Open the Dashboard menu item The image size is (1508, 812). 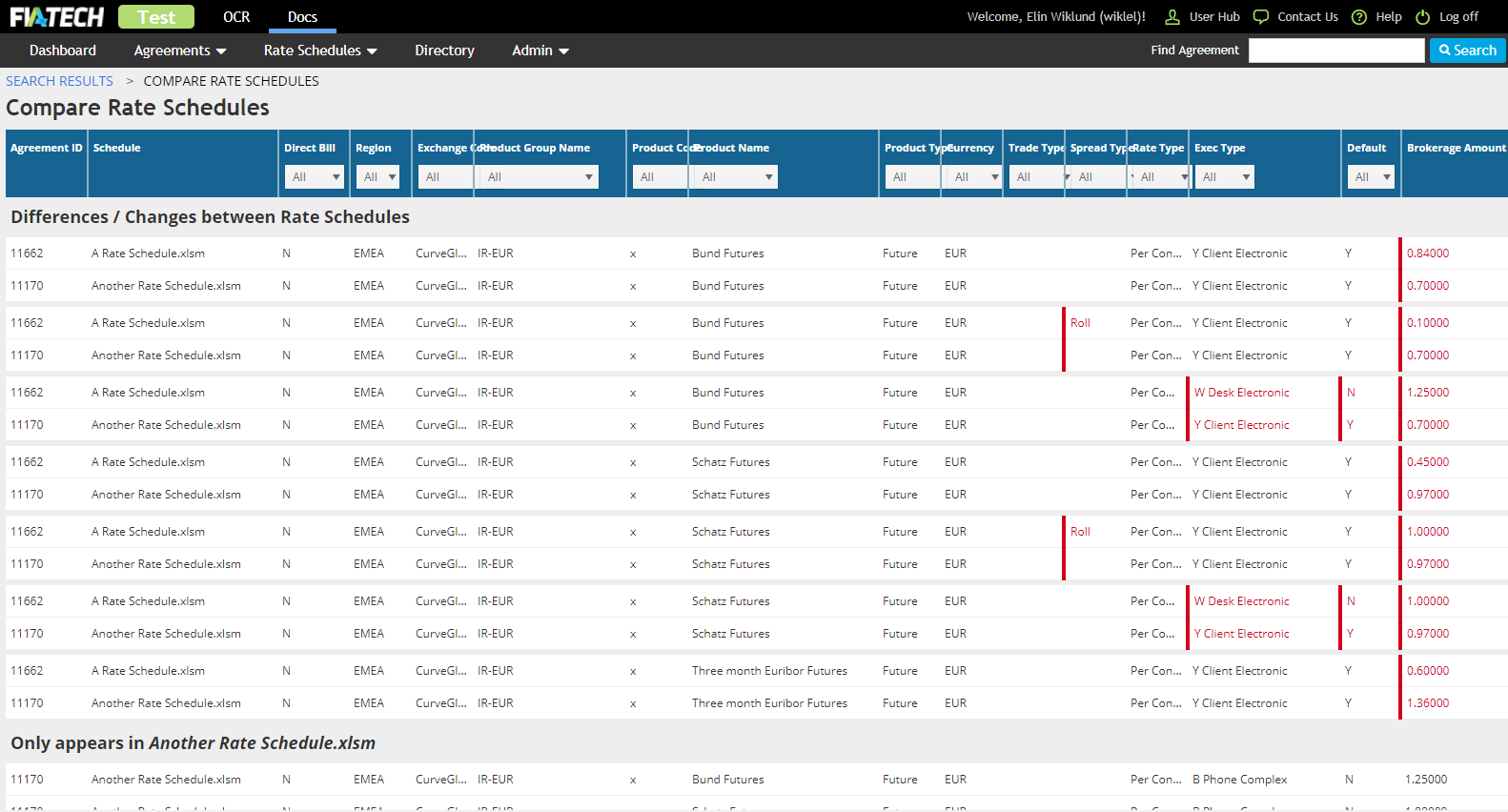point(63,51)
